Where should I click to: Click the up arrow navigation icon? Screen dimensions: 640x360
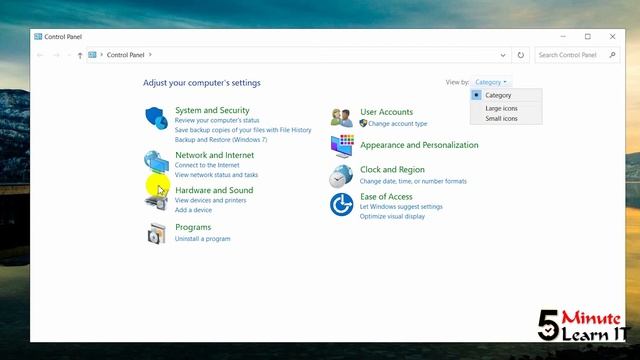80,55
